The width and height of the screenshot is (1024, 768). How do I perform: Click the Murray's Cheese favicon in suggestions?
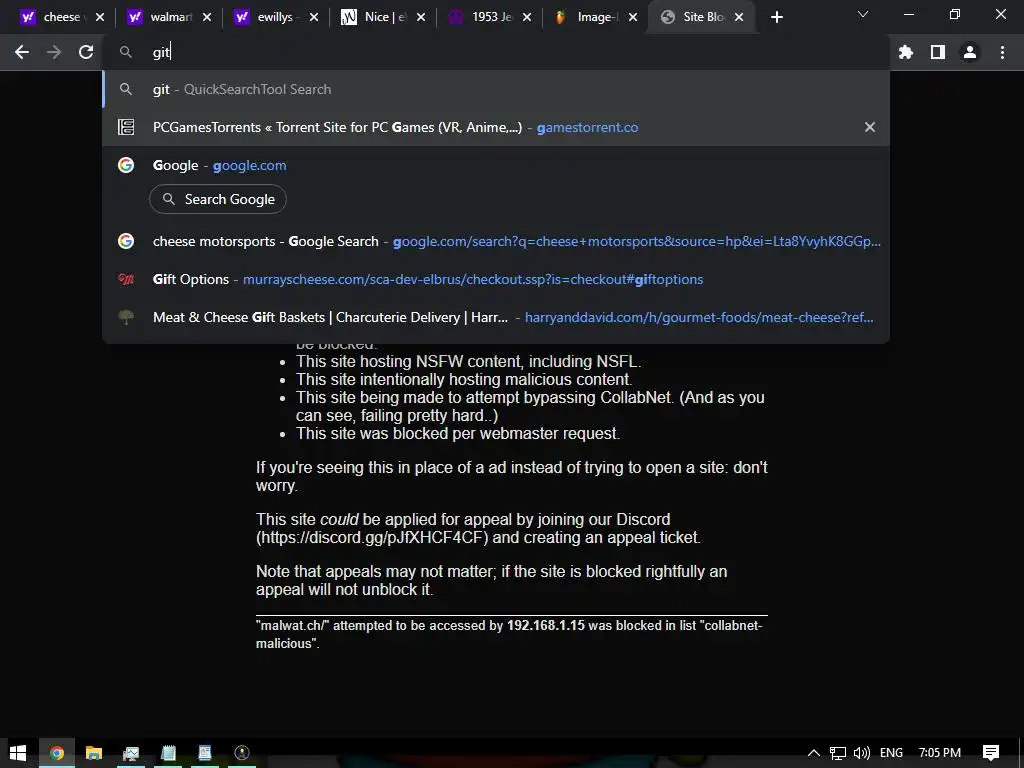(x=126, y=279)
